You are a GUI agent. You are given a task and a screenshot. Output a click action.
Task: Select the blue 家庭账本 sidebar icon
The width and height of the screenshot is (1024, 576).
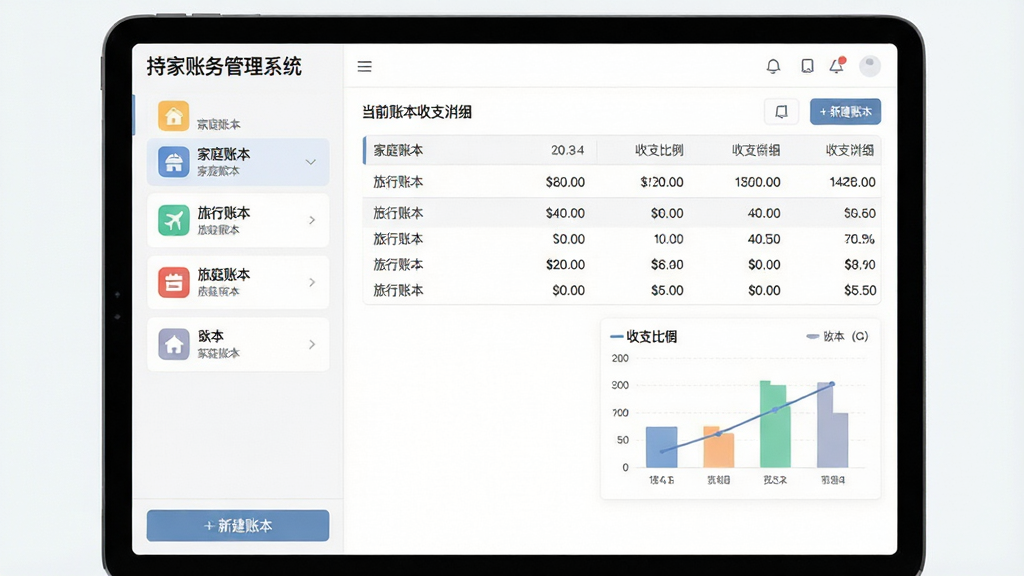pyautogui.click(x=173, y=162)
